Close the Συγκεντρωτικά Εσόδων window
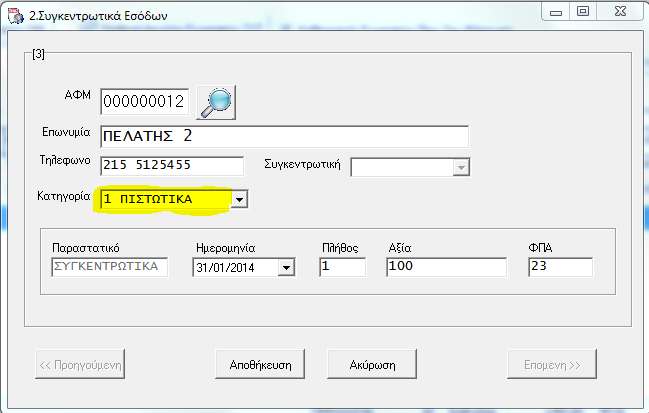The height and width of the screenshot is (413, 649). [620, 12]
